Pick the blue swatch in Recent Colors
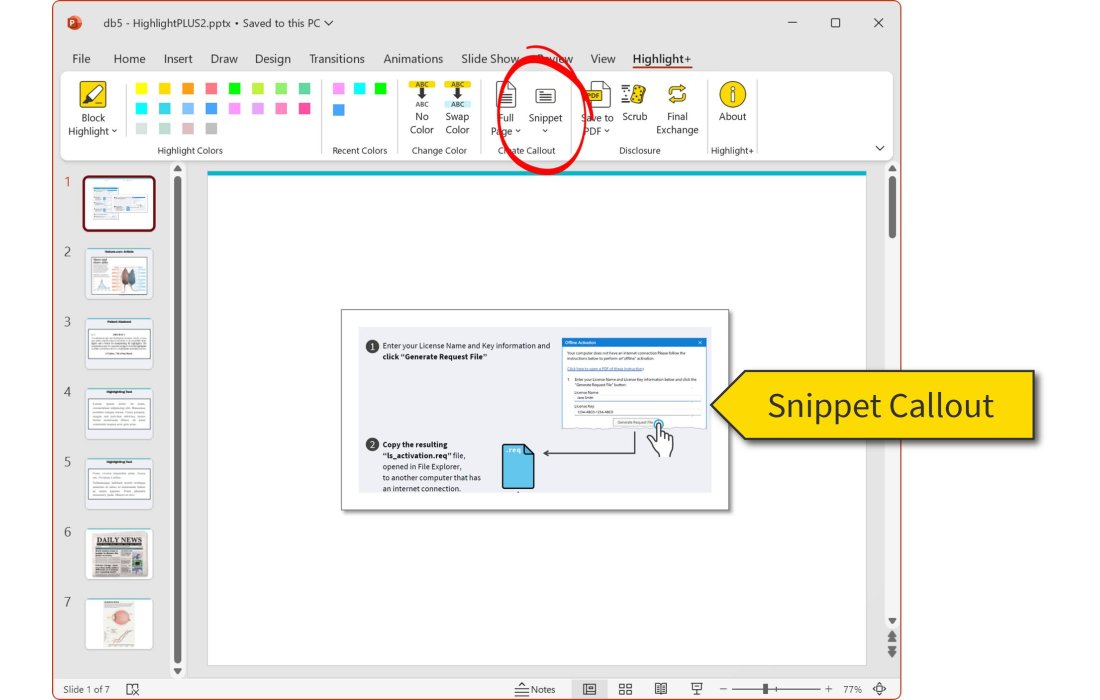Screen dimensions: 1100x700 (339, 110)
